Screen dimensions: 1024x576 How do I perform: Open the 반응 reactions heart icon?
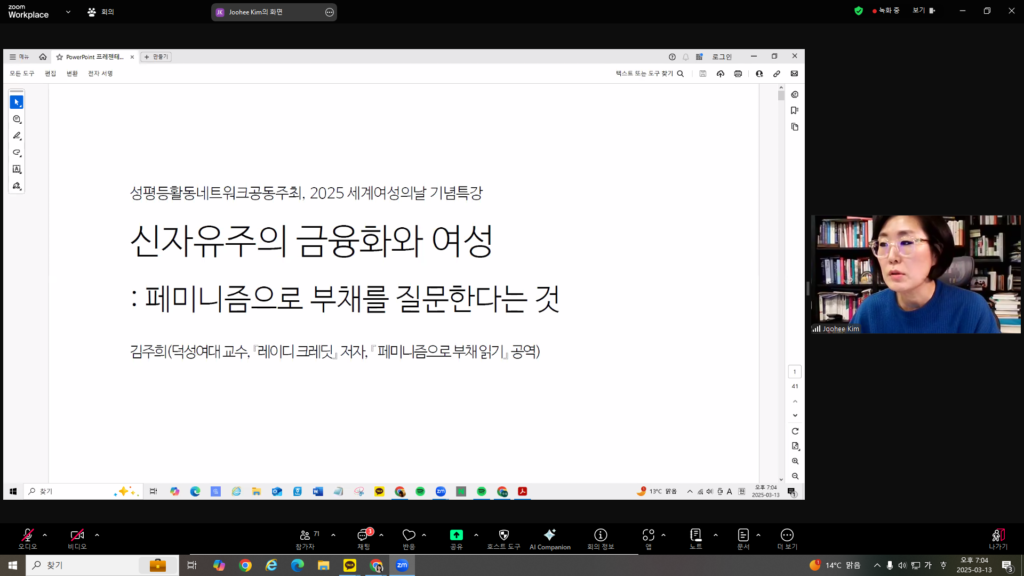(x=409, y=538)
